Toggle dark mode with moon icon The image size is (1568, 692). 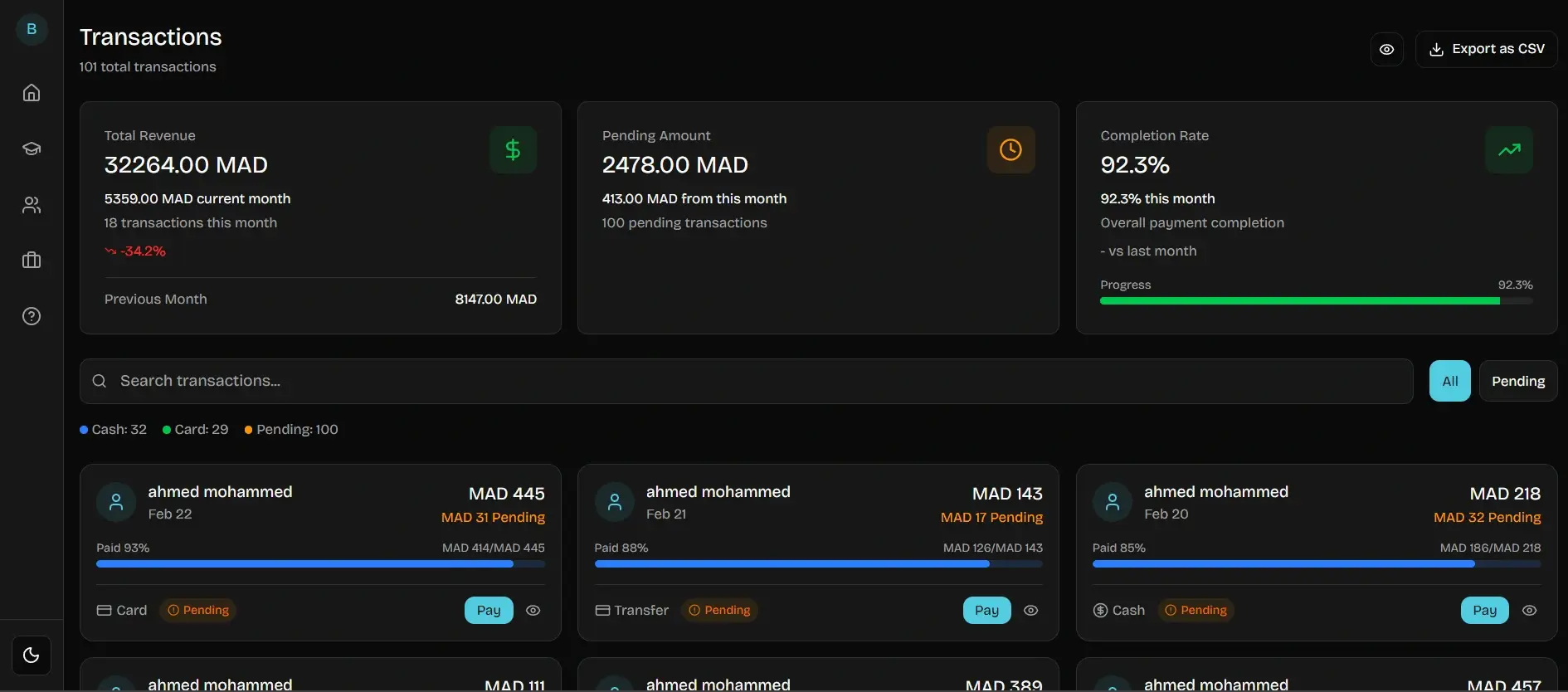click(32, 655)
